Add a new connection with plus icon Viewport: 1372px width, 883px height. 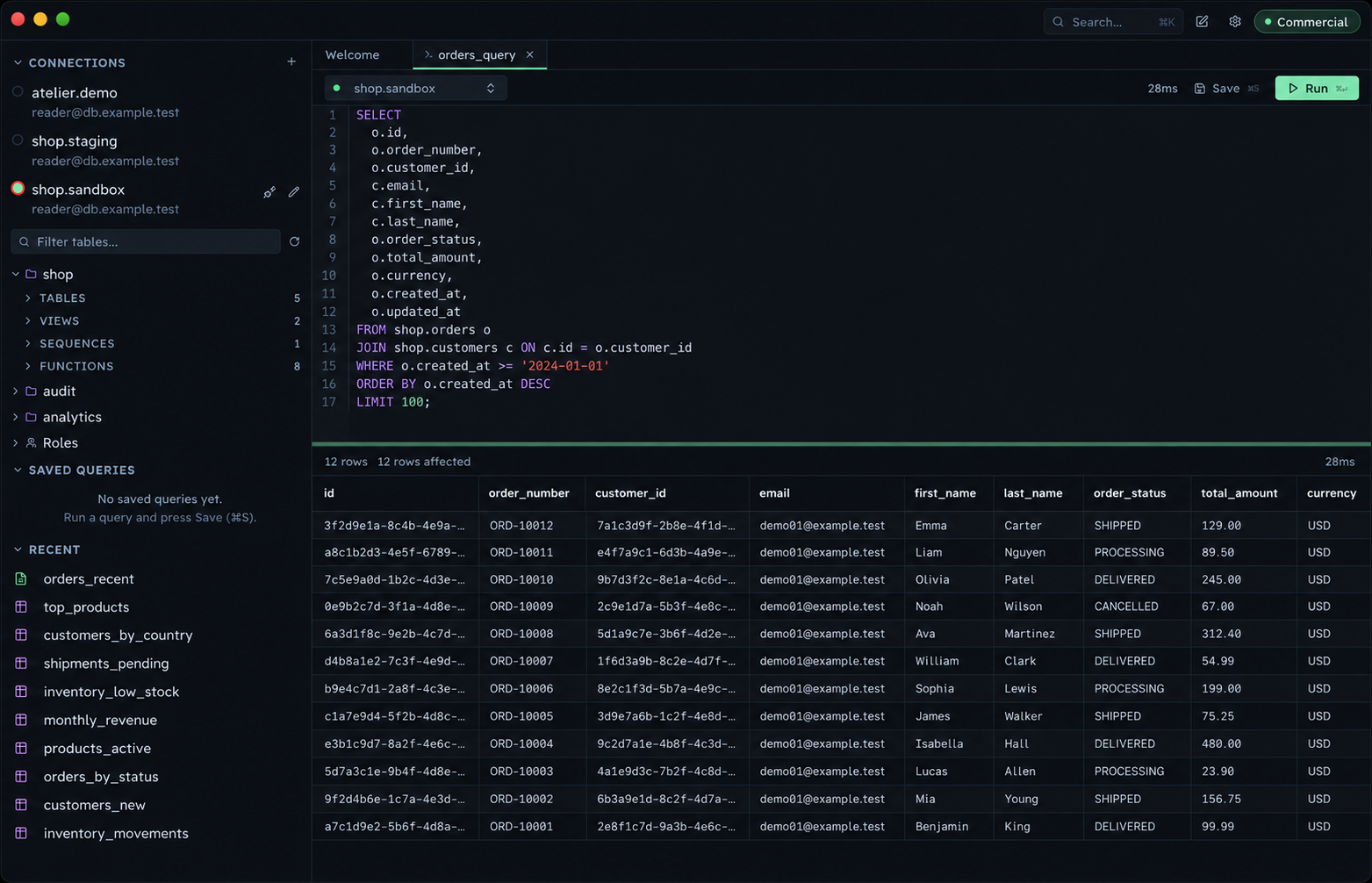point(291,62)
